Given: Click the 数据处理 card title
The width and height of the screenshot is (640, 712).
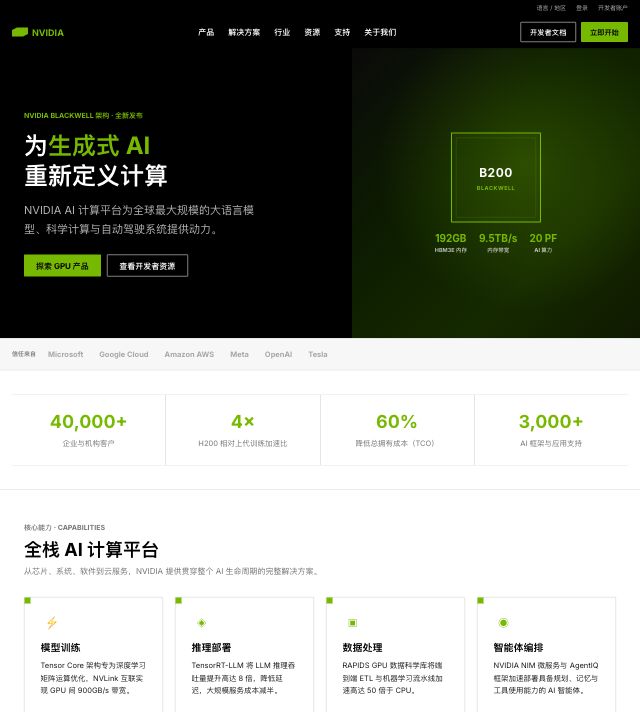Looking at the screenshot, I should [362, 648].
